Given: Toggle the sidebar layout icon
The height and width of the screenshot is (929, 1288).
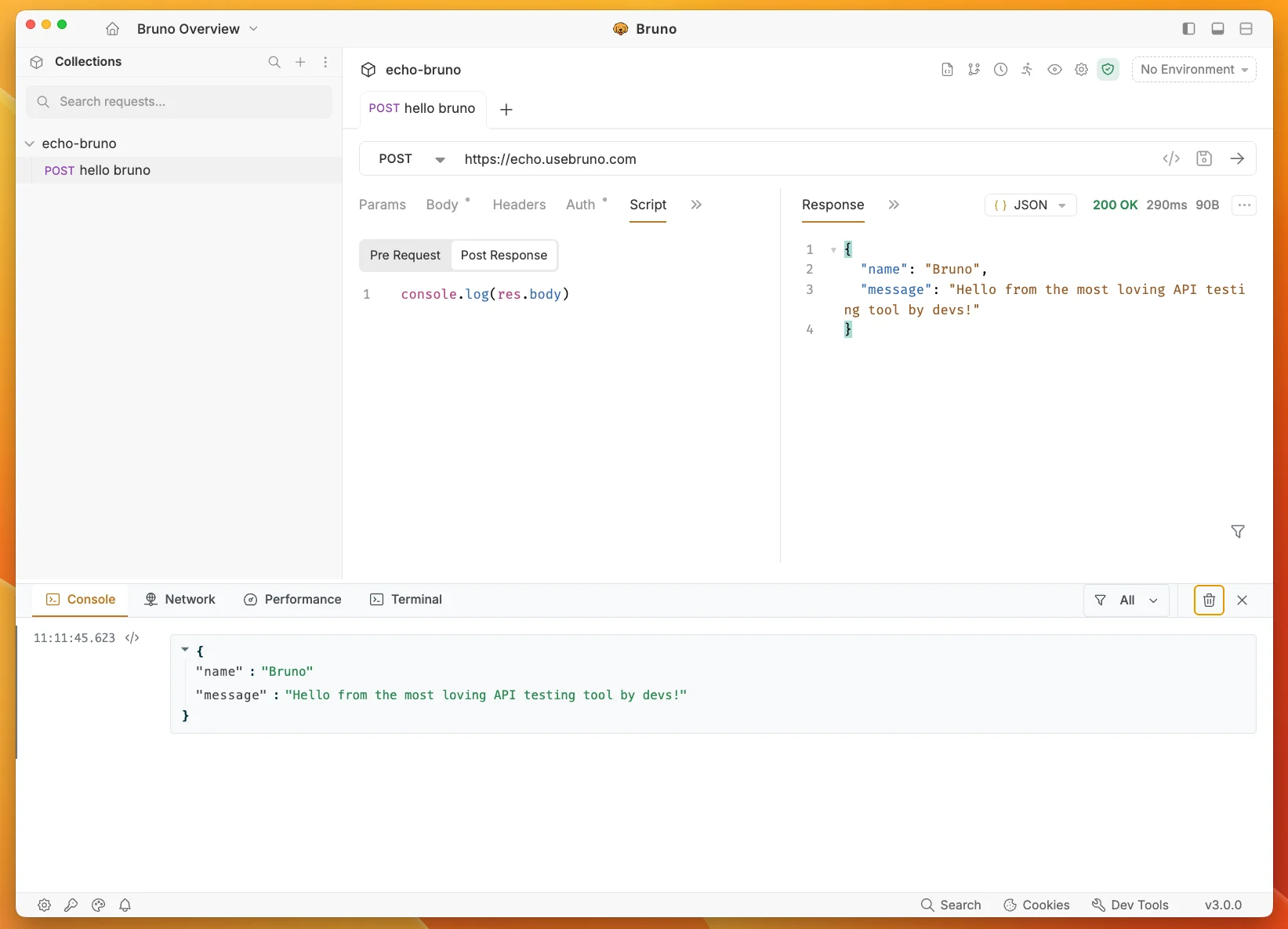Looking at the screenshot, I should coord(1188,29).
